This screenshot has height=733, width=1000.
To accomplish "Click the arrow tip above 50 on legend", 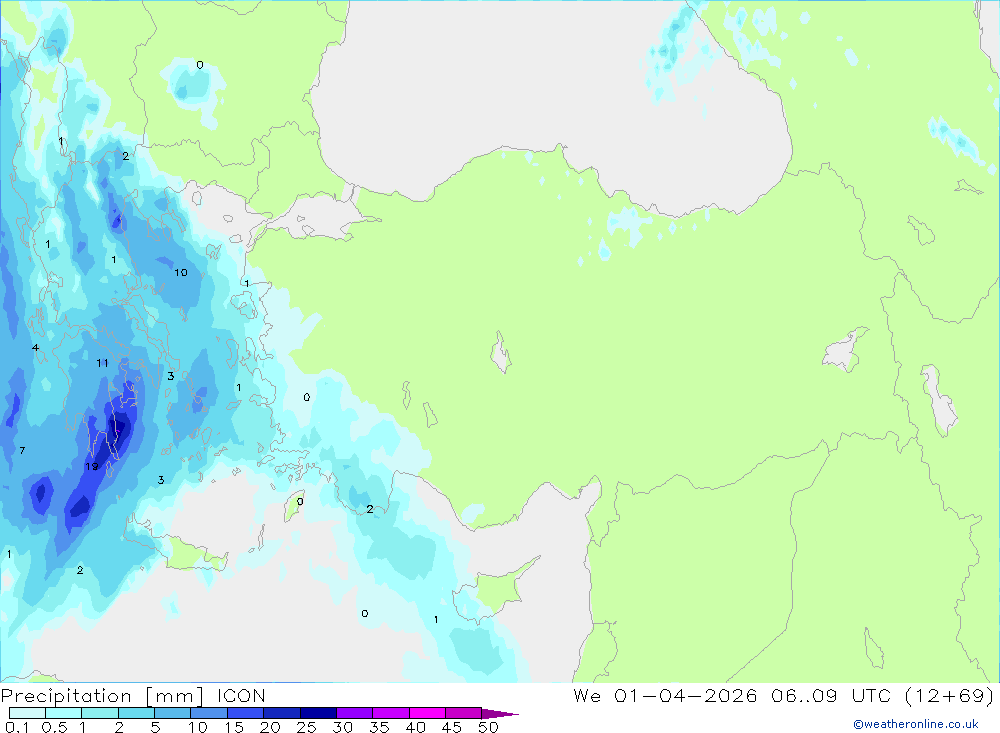I will point(501,714).
